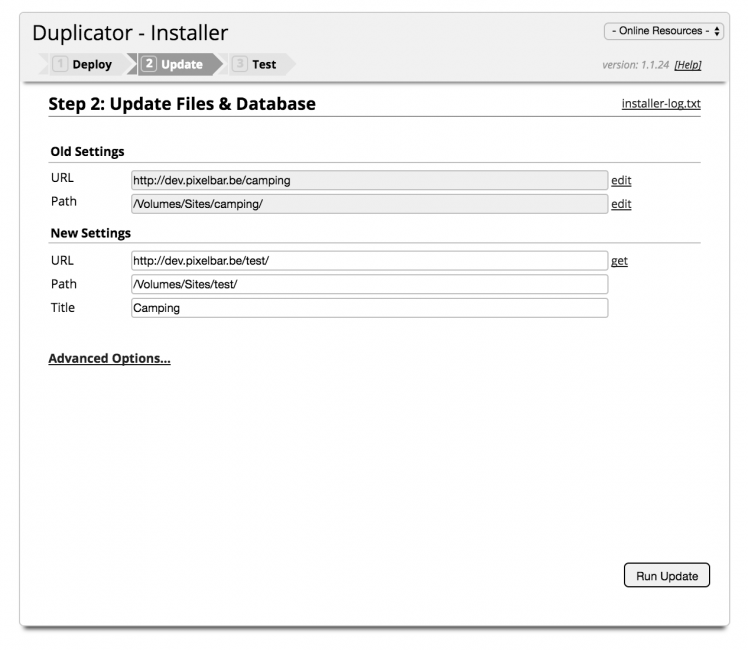Click the Old Settings heading
The width and height of the screenshot is (748, 650).
pos(87,151)
